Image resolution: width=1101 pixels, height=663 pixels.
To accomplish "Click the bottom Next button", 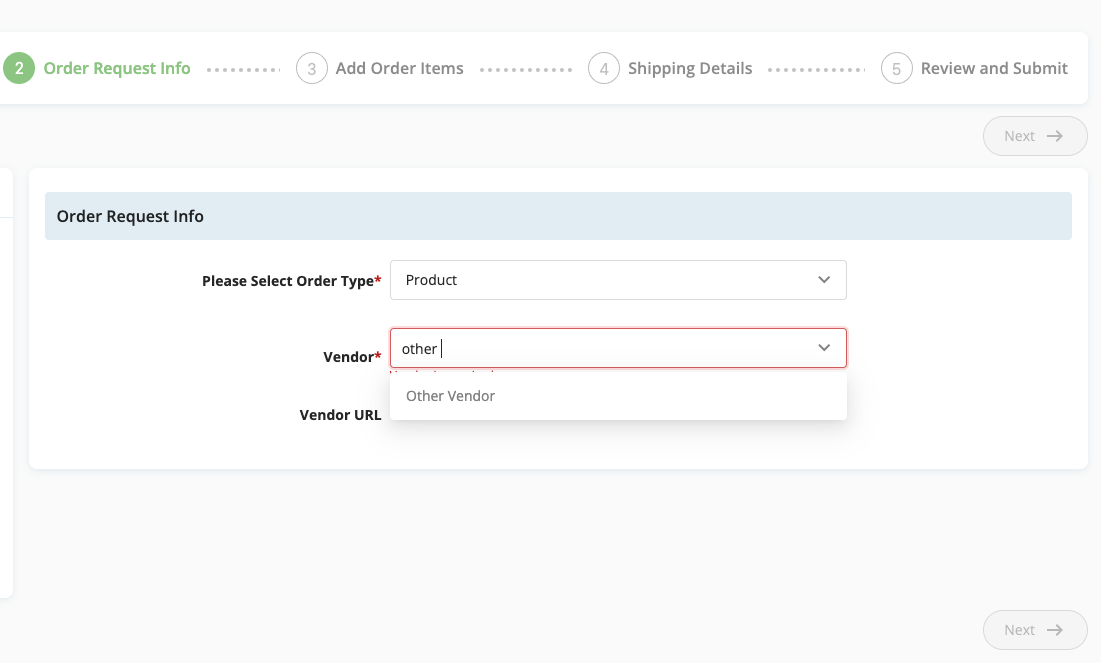I will point(1035,630).
